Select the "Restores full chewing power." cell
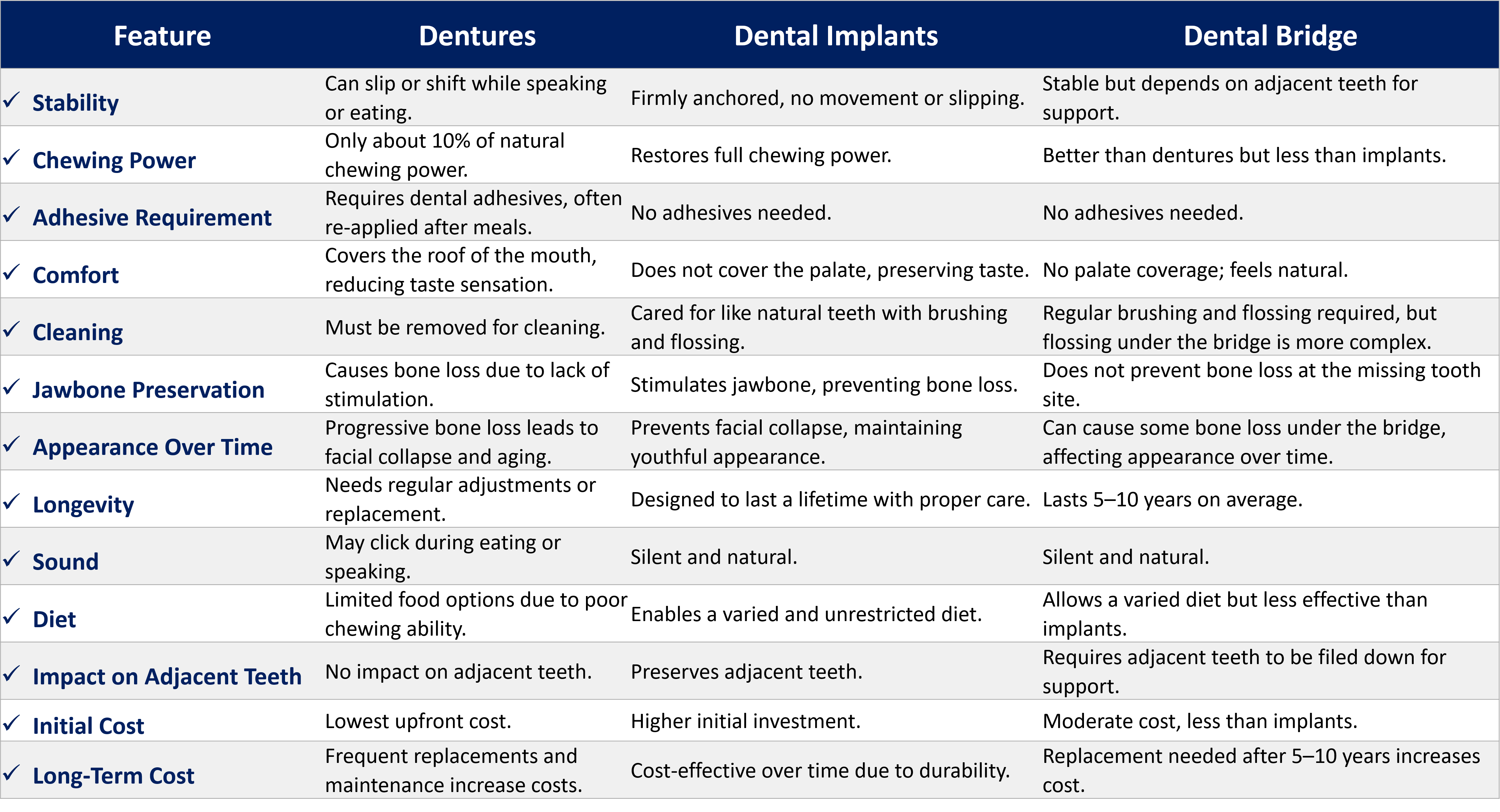This screenshot has height=812, width=1500. click(x=760, y=155)
